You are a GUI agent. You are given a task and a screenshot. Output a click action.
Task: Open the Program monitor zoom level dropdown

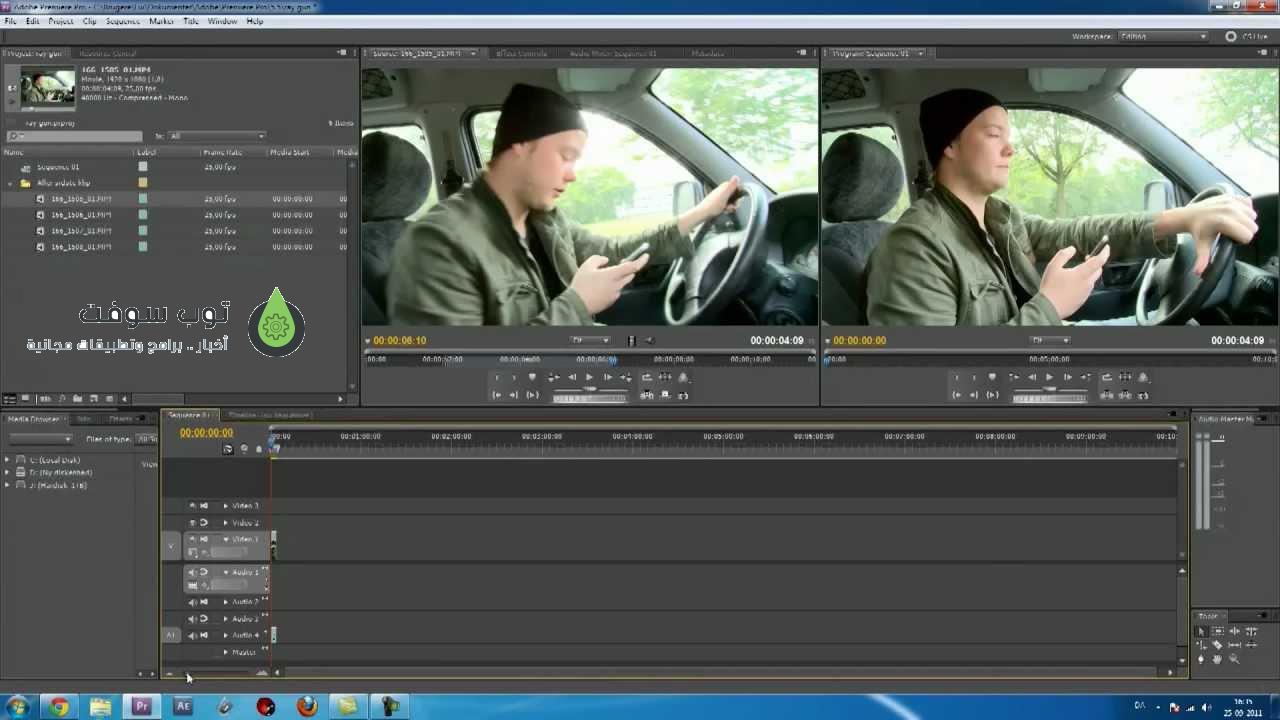(1050, 340)
